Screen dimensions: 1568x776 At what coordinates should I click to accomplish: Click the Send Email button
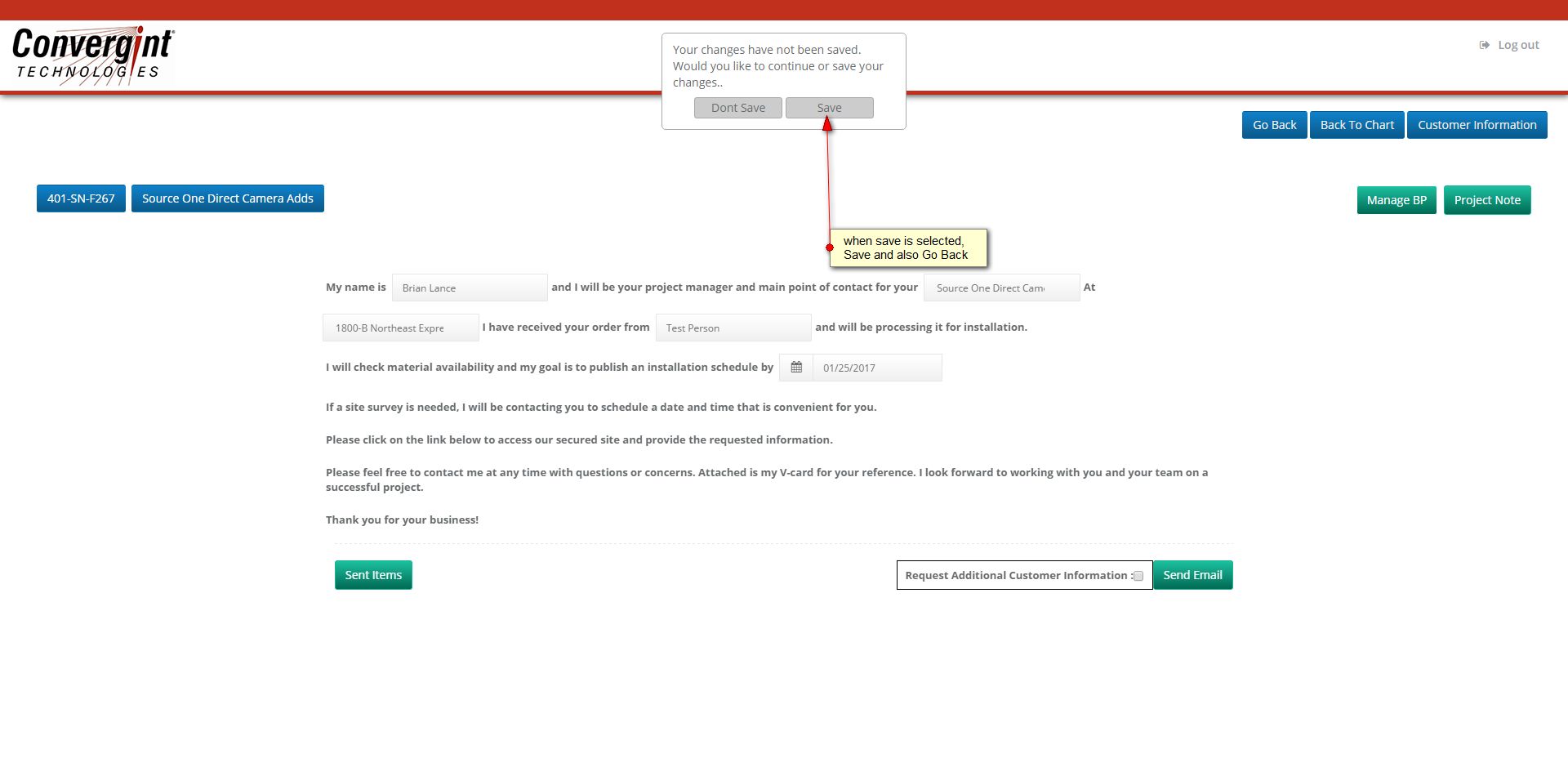pyautogui.click(x=1192, y=575)
